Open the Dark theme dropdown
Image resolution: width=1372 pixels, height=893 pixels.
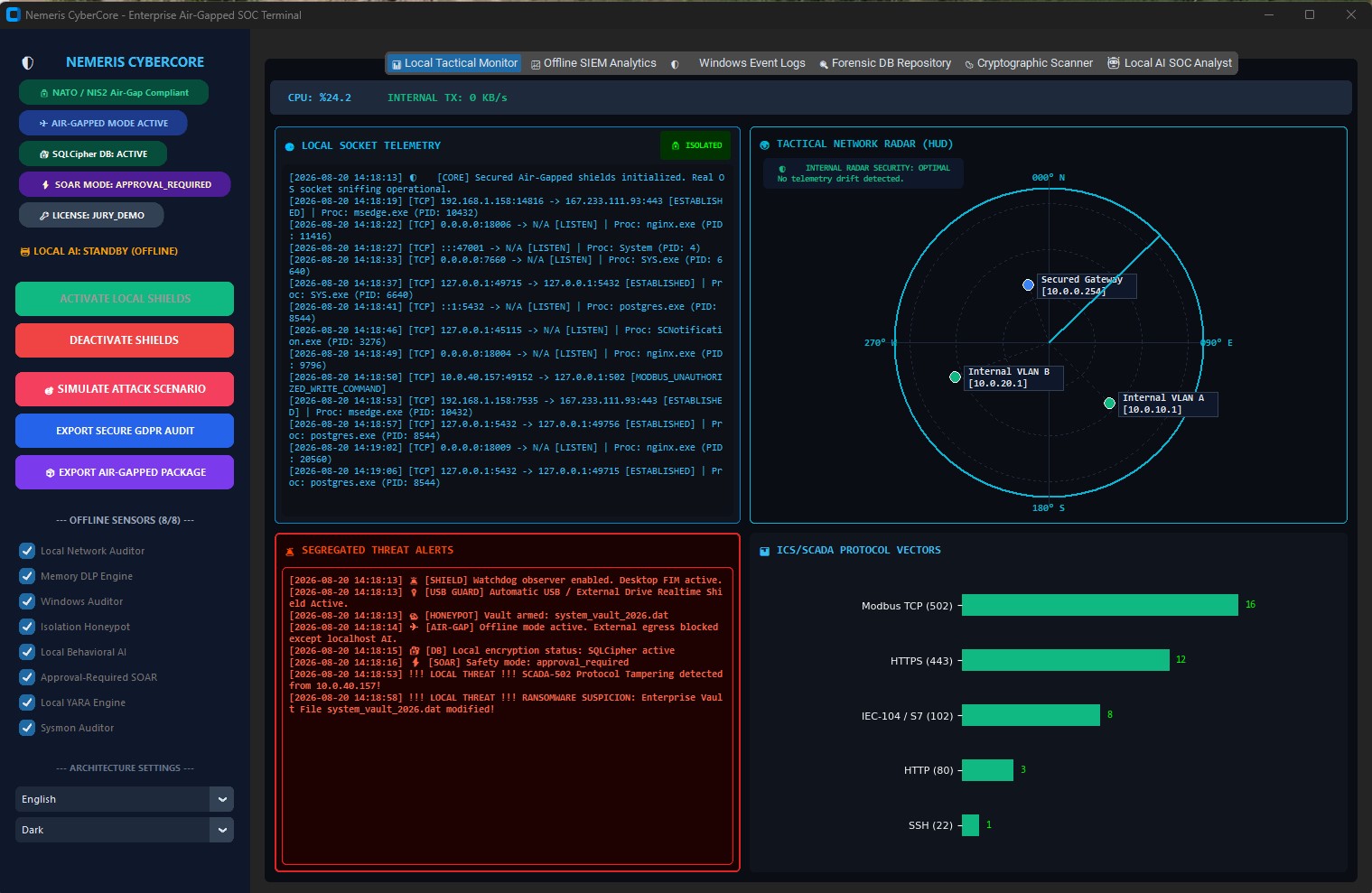click(125, 830)
